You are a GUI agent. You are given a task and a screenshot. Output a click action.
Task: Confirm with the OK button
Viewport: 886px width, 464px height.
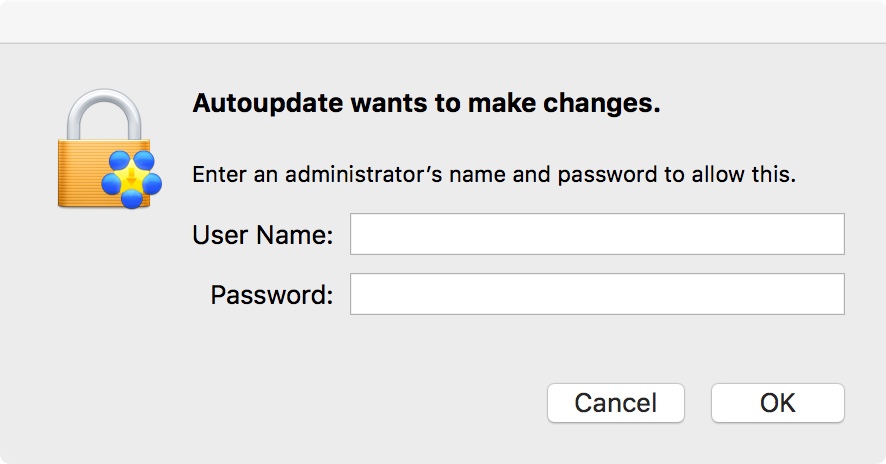pyautogui.click(x=777, y=403)
